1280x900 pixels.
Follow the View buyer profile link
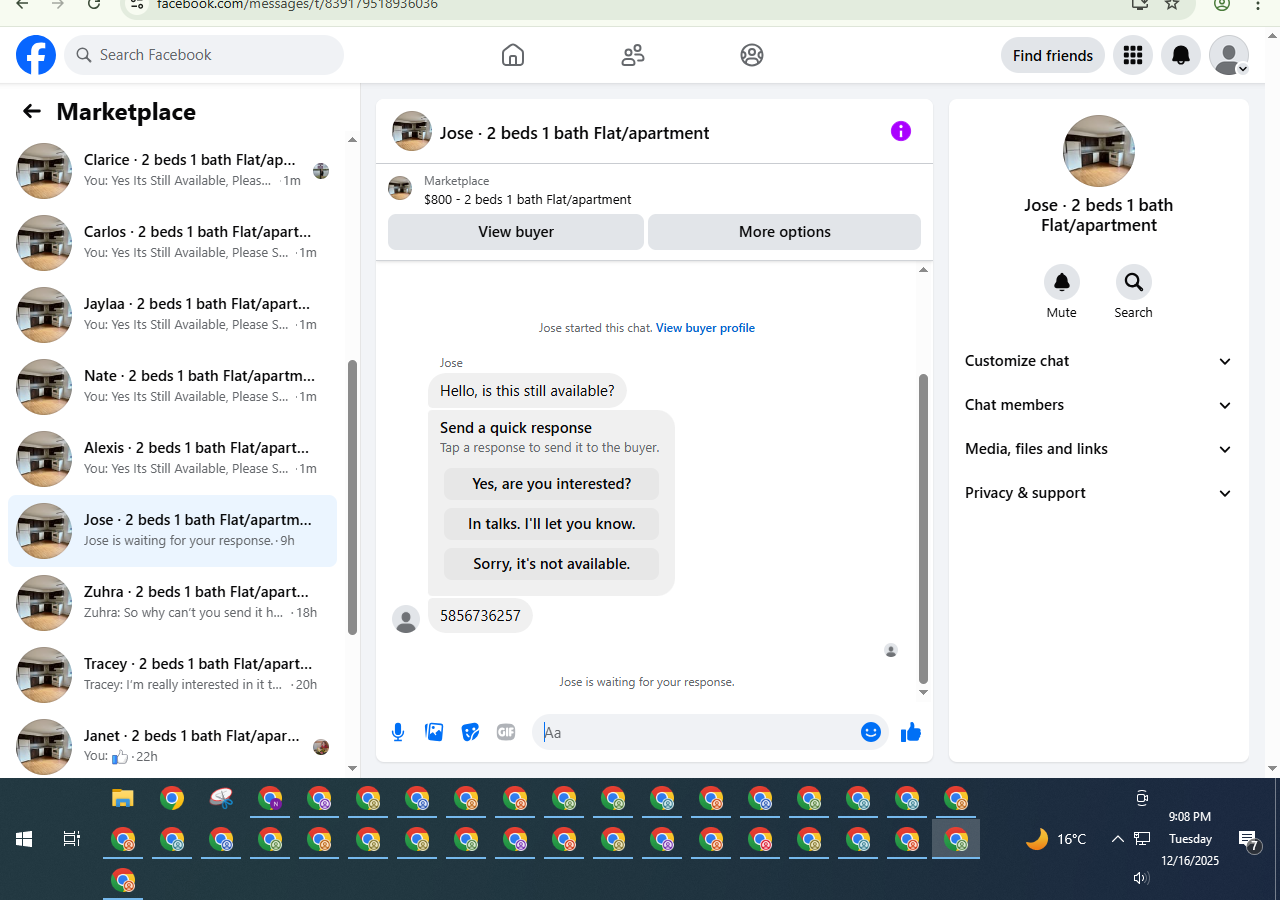click(x=705, y=328)
